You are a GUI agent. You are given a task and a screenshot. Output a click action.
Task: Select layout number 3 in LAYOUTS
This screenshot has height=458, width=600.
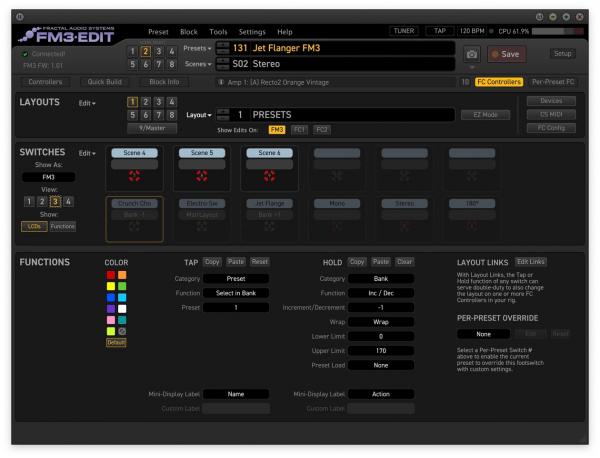[x=158, y=102]
